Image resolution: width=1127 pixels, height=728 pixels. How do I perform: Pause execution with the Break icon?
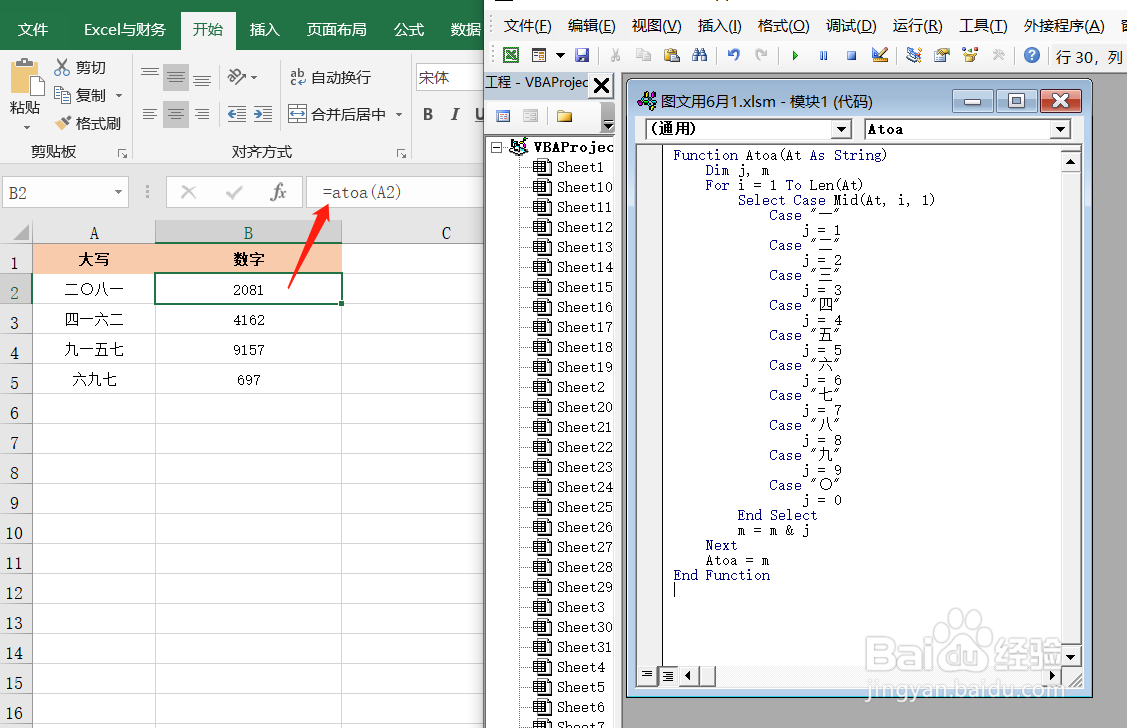pos(823,55)
